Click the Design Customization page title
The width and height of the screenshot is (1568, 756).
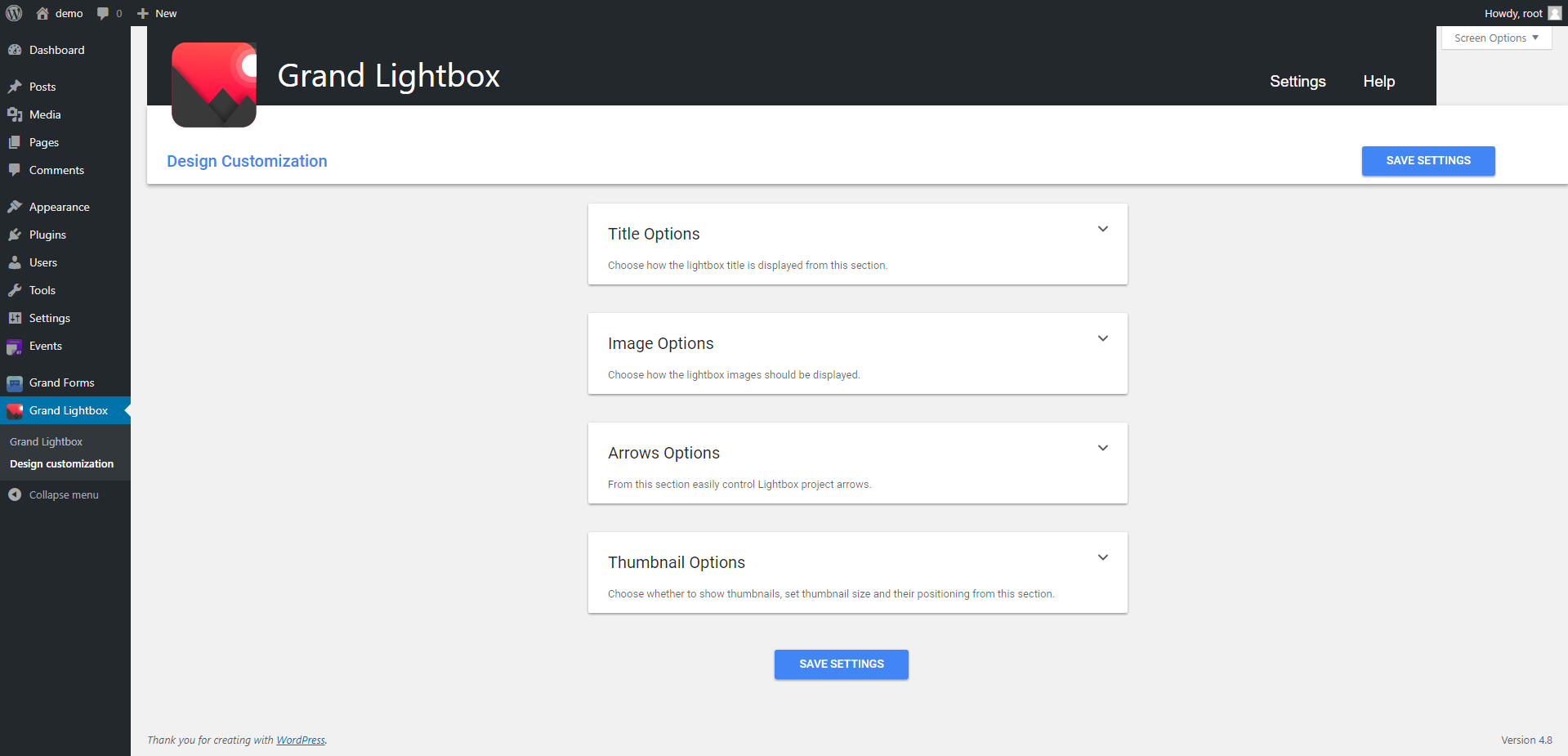point(247,161)
